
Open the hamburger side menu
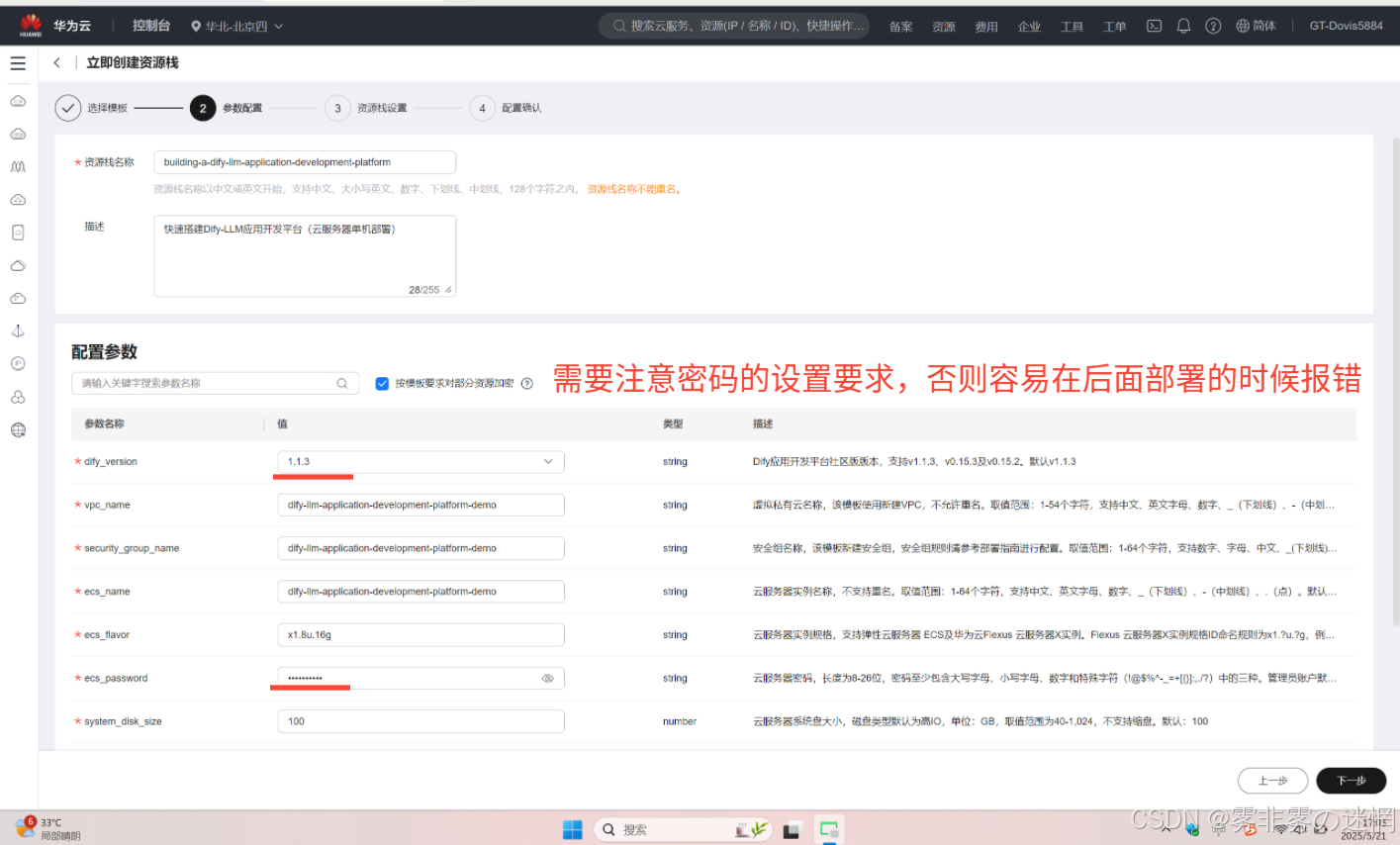click(18, 62)
